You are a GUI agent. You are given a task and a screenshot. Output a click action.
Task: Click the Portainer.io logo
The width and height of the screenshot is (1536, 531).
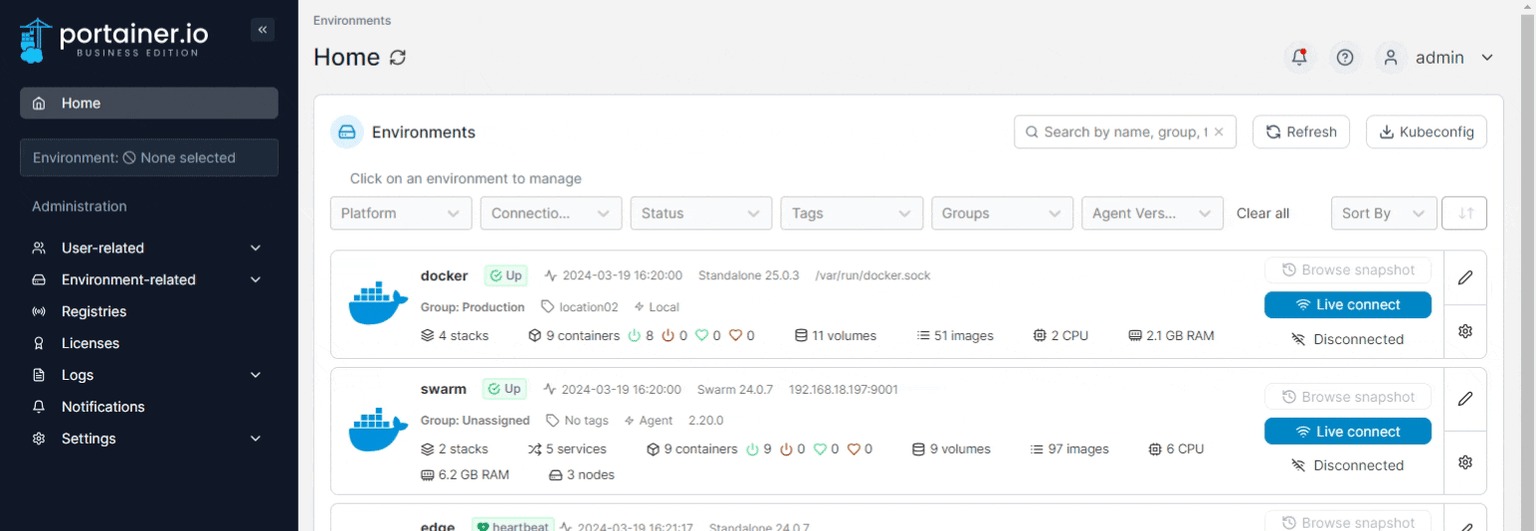(114, 39)
